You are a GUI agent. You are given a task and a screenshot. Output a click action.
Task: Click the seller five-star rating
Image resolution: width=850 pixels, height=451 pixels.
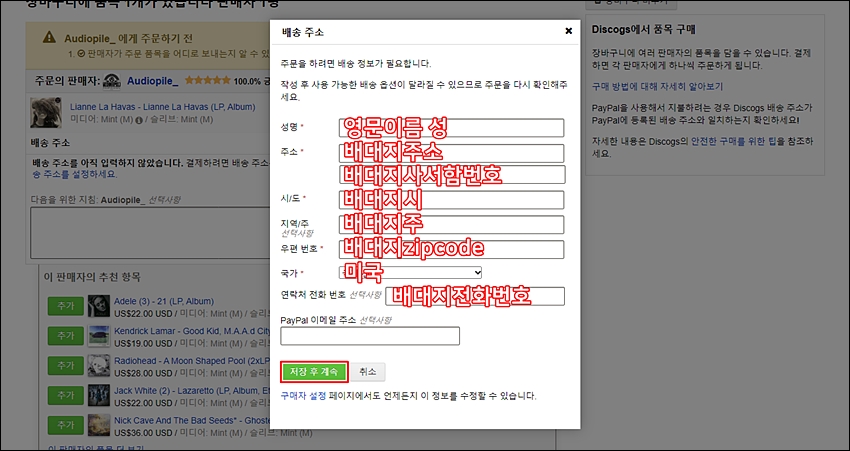pos(208,81)
